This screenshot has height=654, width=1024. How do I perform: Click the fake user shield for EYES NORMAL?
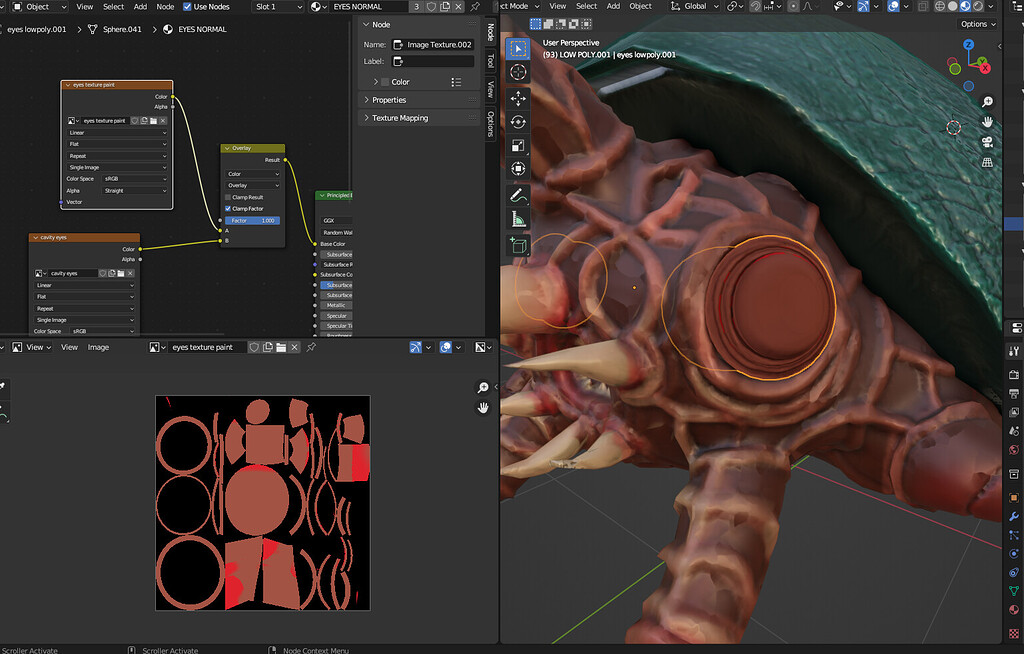click(432, 6)
